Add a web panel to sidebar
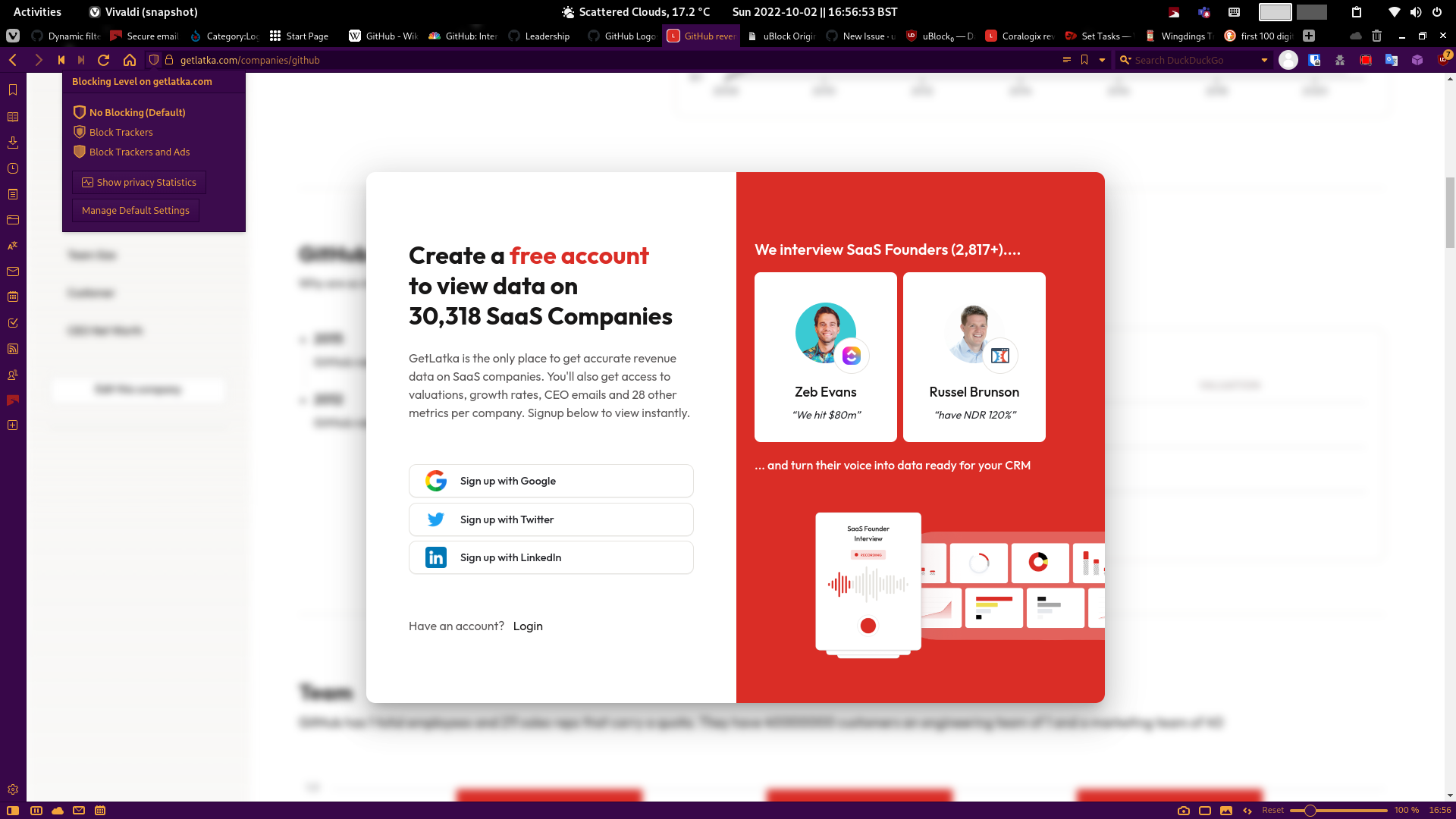Screen dimensions: 1456x819 (13, 425)
